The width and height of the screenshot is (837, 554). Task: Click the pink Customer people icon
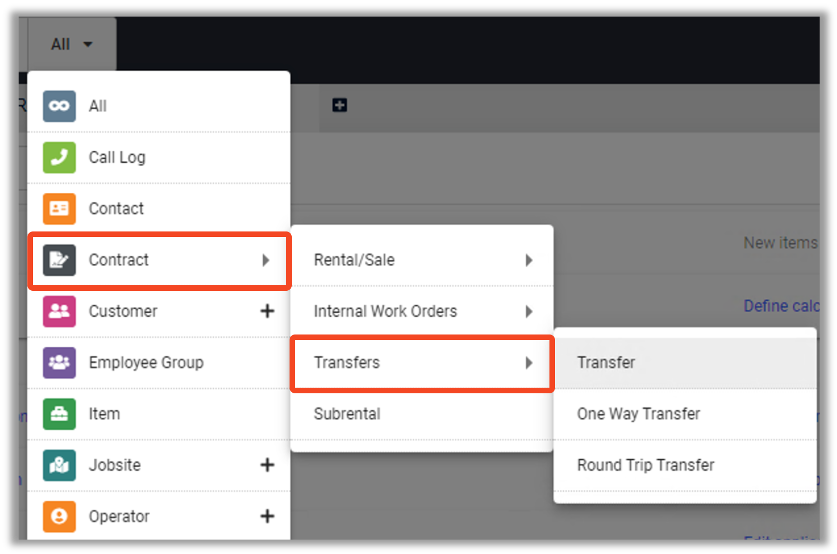point(59,311)
